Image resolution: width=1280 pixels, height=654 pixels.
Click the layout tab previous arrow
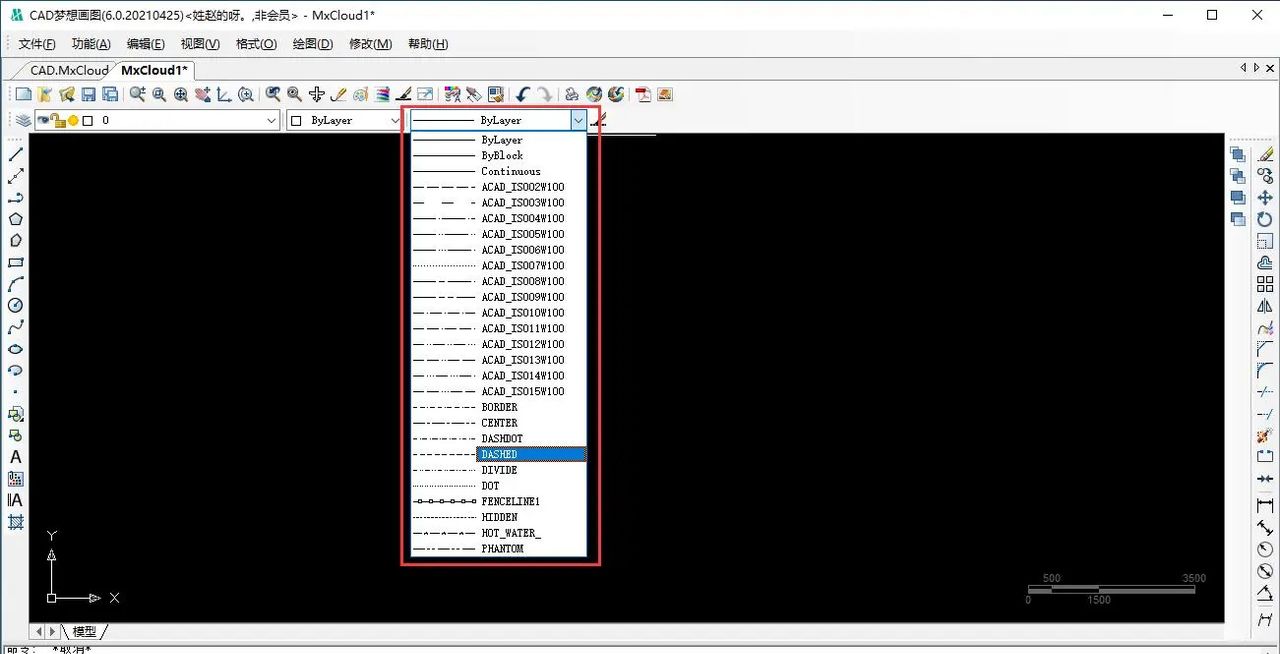tap(39, 632)
